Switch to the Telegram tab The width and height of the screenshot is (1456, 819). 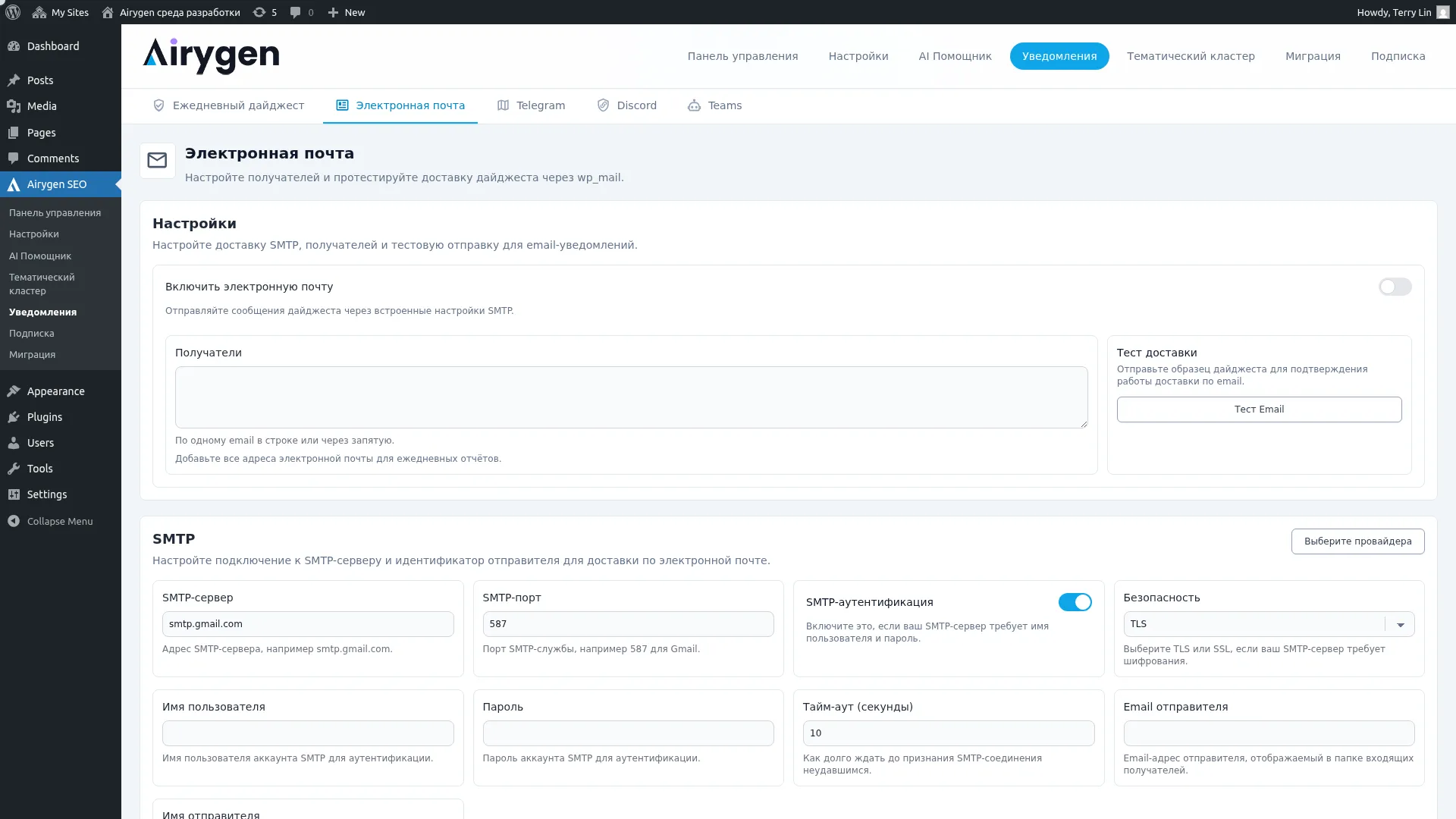(531, 105)
